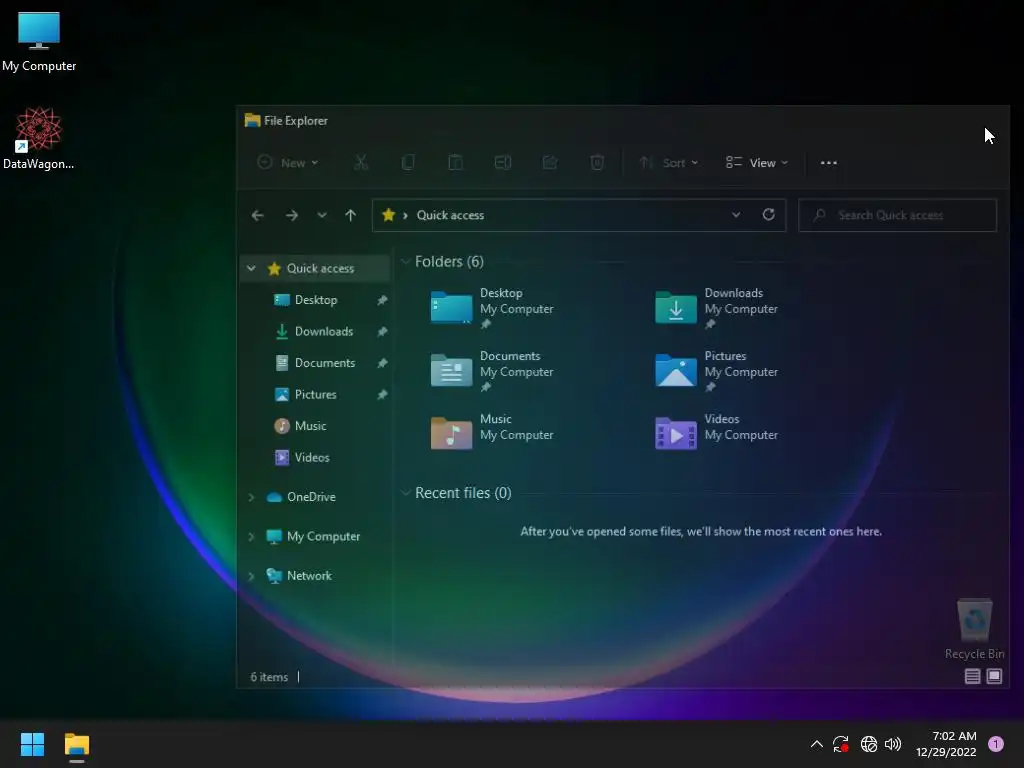This screenshot has width=1024, height=768.
Task: Select the DataWagon desktop shortcut
Action: point(39,138)
